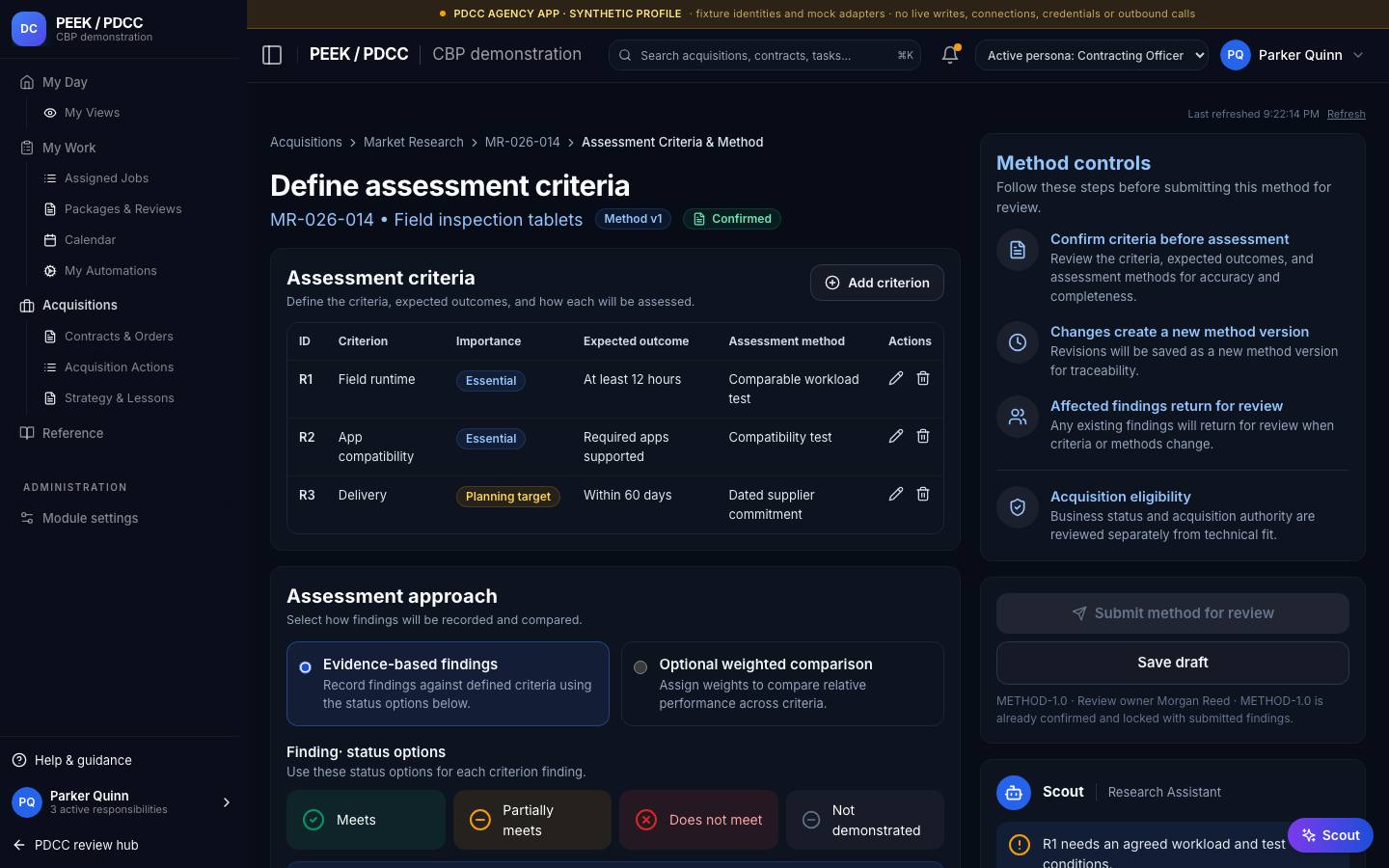Image resolution: width=1389 pixels, height=868 pixels.
Task: Focus the search acquisitions field
Action: [764, 55]
